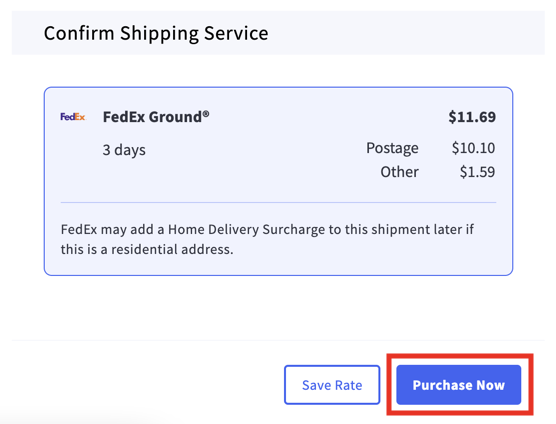Click the Confirm Shipping Service heading
The image size is (556, 424).
(156, 33)
